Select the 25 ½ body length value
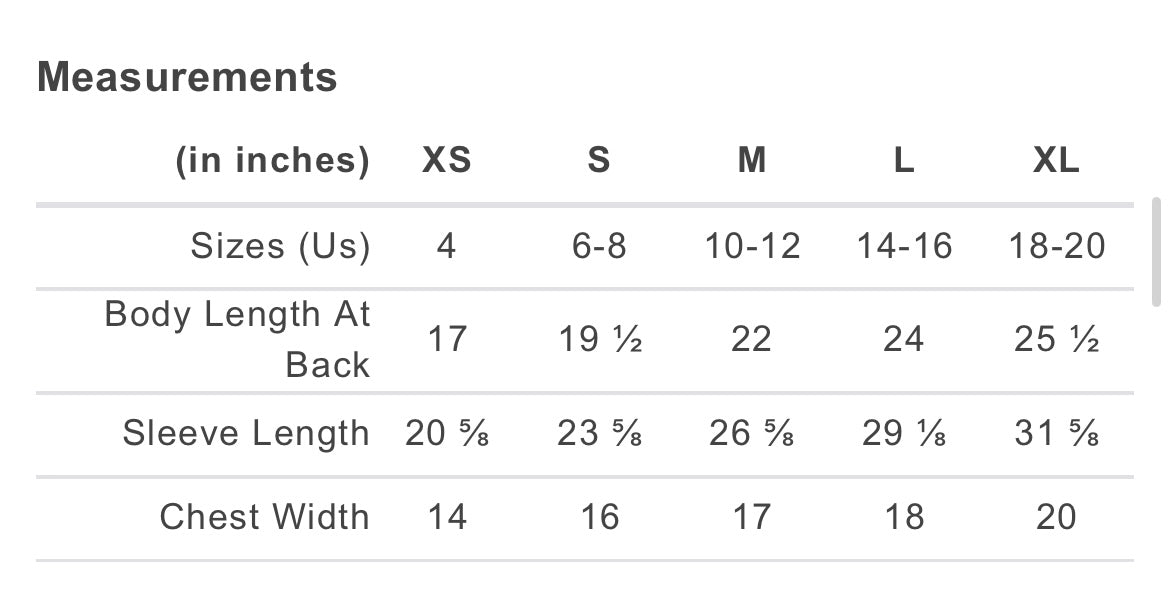 (1057, 340)
